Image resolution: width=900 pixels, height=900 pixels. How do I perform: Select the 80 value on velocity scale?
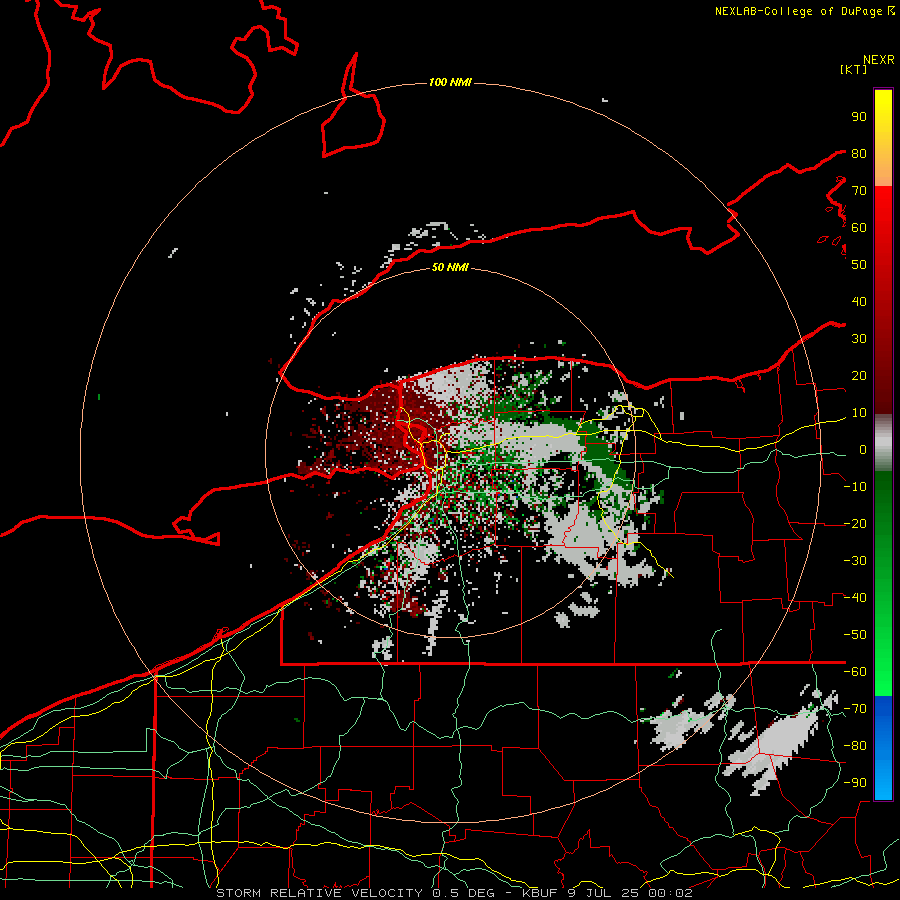point(859,154)
